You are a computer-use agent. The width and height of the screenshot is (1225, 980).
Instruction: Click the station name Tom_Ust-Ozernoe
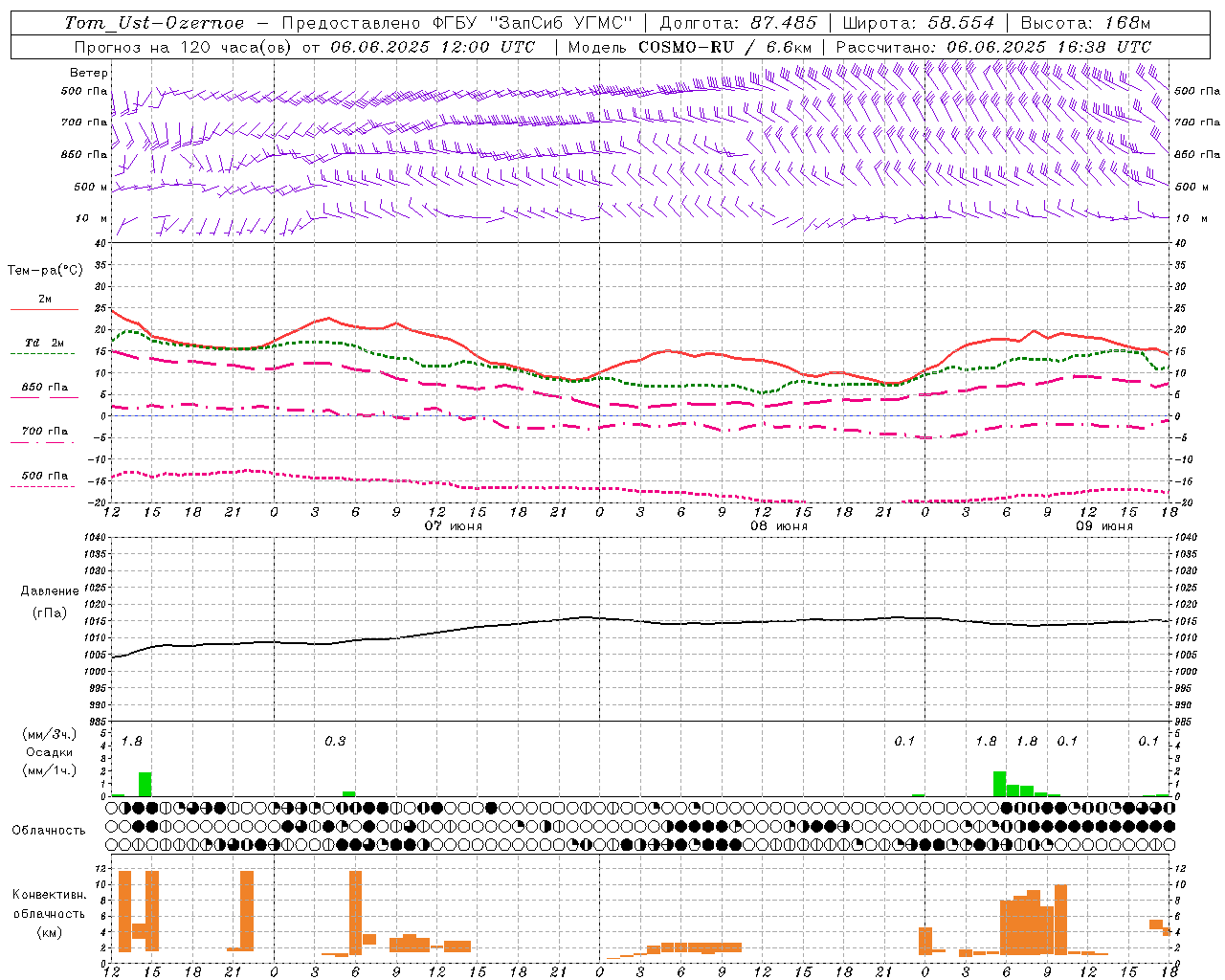(x=155, y=23)
